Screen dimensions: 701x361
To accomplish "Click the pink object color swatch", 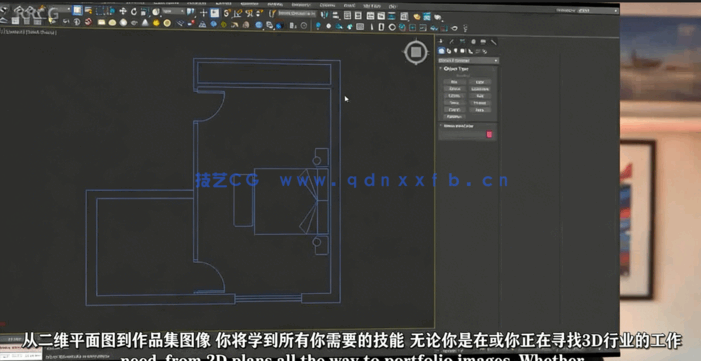I will [489, 134].
